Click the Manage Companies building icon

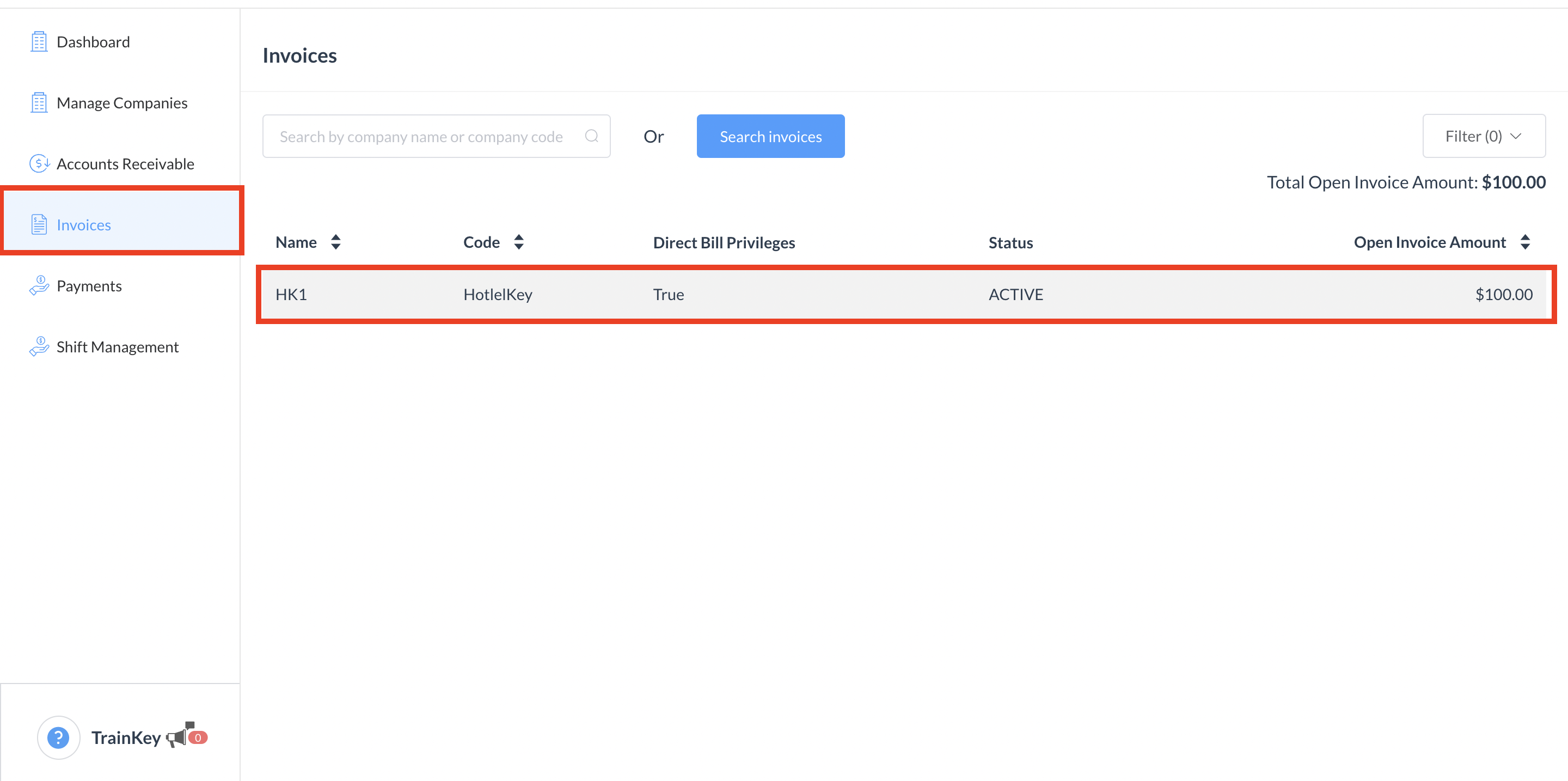point(39,103)
